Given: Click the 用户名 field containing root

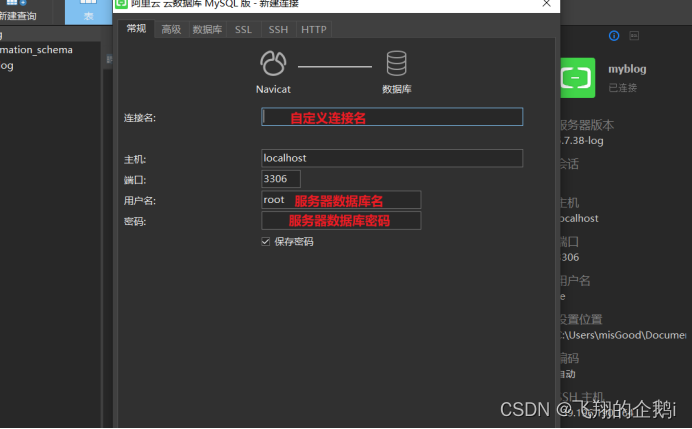Looking at the screenshot, I should [341, 200].
